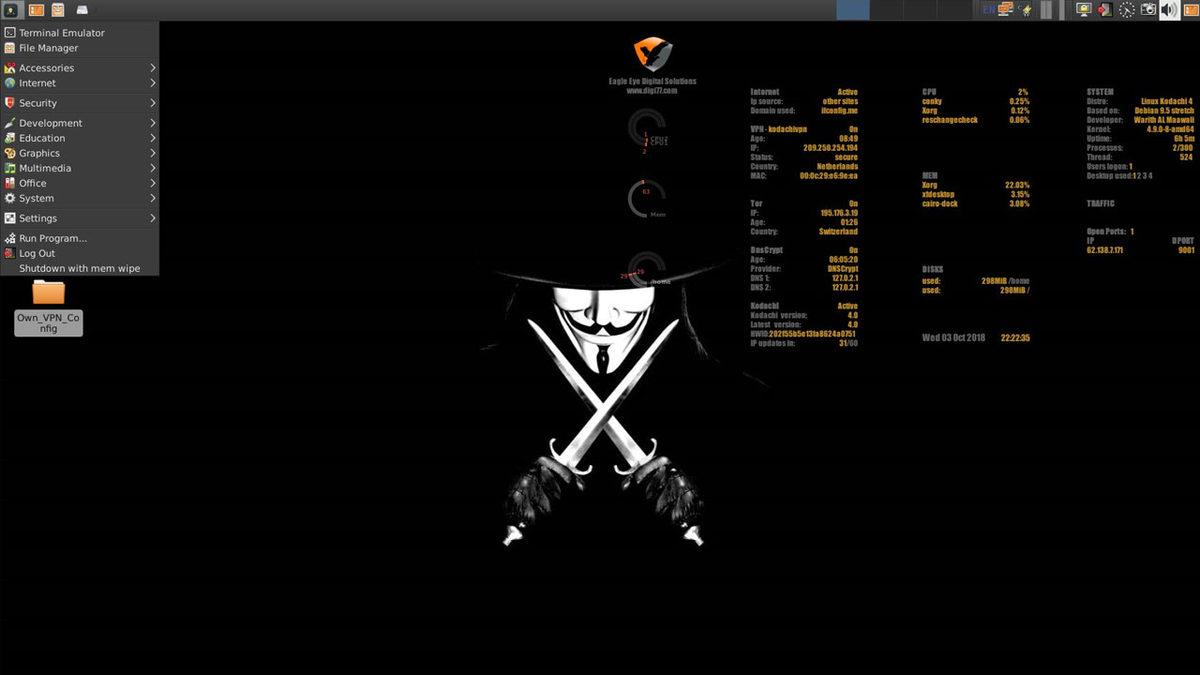Open the clock icon in system tray
This screenshot has width=1200, height=675.
[x=1127, y=9]
